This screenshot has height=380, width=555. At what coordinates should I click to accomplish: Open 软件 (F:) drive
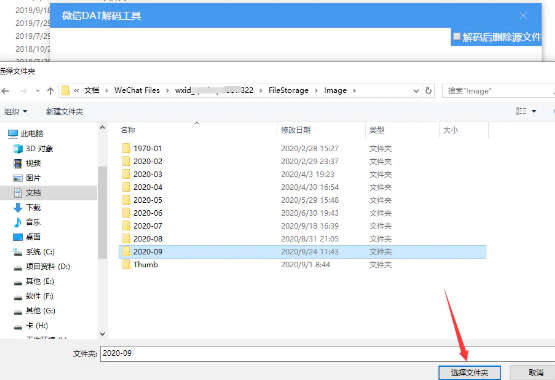[33, 296]
